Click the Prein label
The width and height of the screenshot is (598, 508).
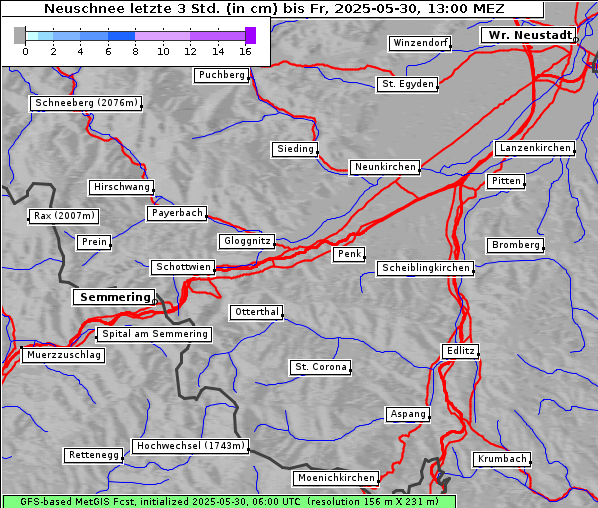(94, 242)
